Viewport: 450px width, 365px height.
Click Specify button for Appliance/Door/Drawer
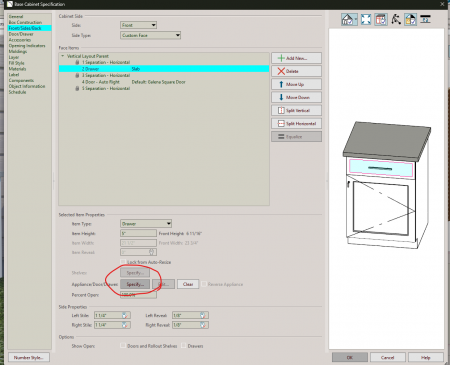coord(135,284)
